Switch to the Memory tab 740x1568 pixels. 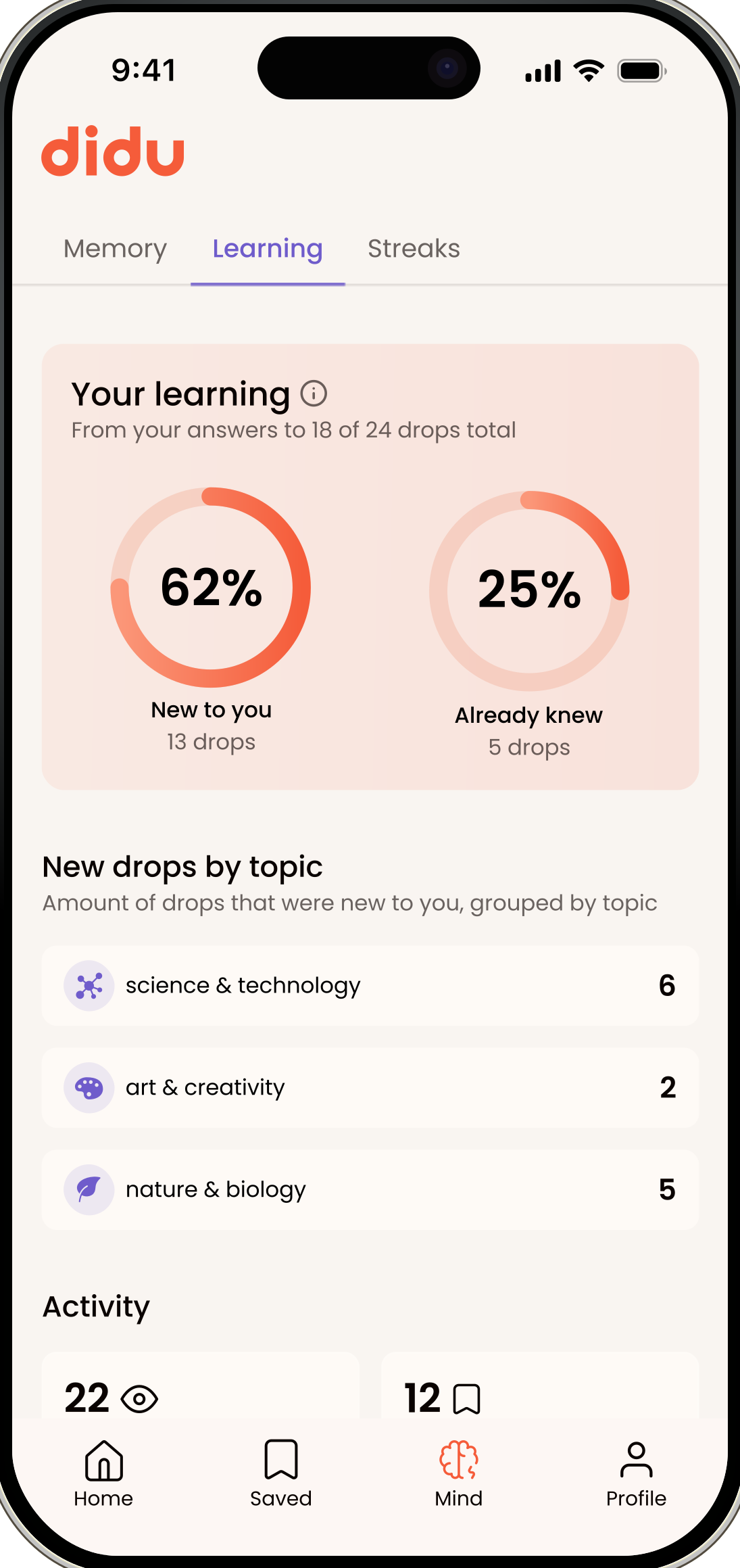(x=114, y=249)
